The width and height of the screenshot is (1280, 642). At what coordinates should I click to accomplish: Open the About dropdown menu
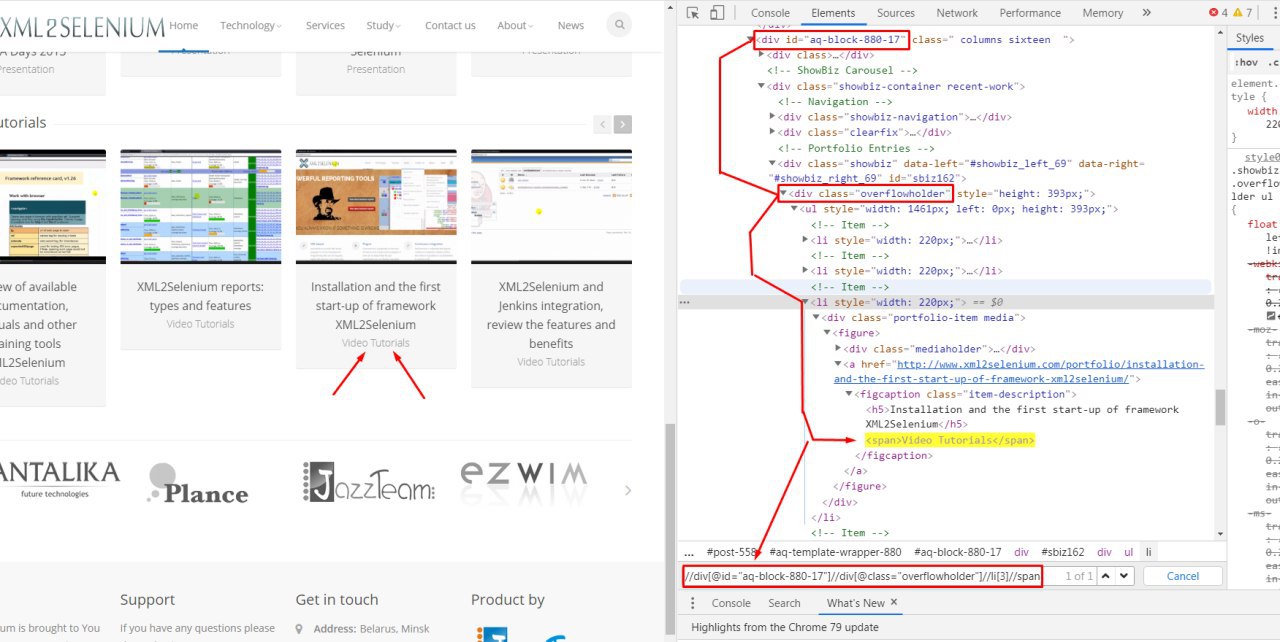515,25
